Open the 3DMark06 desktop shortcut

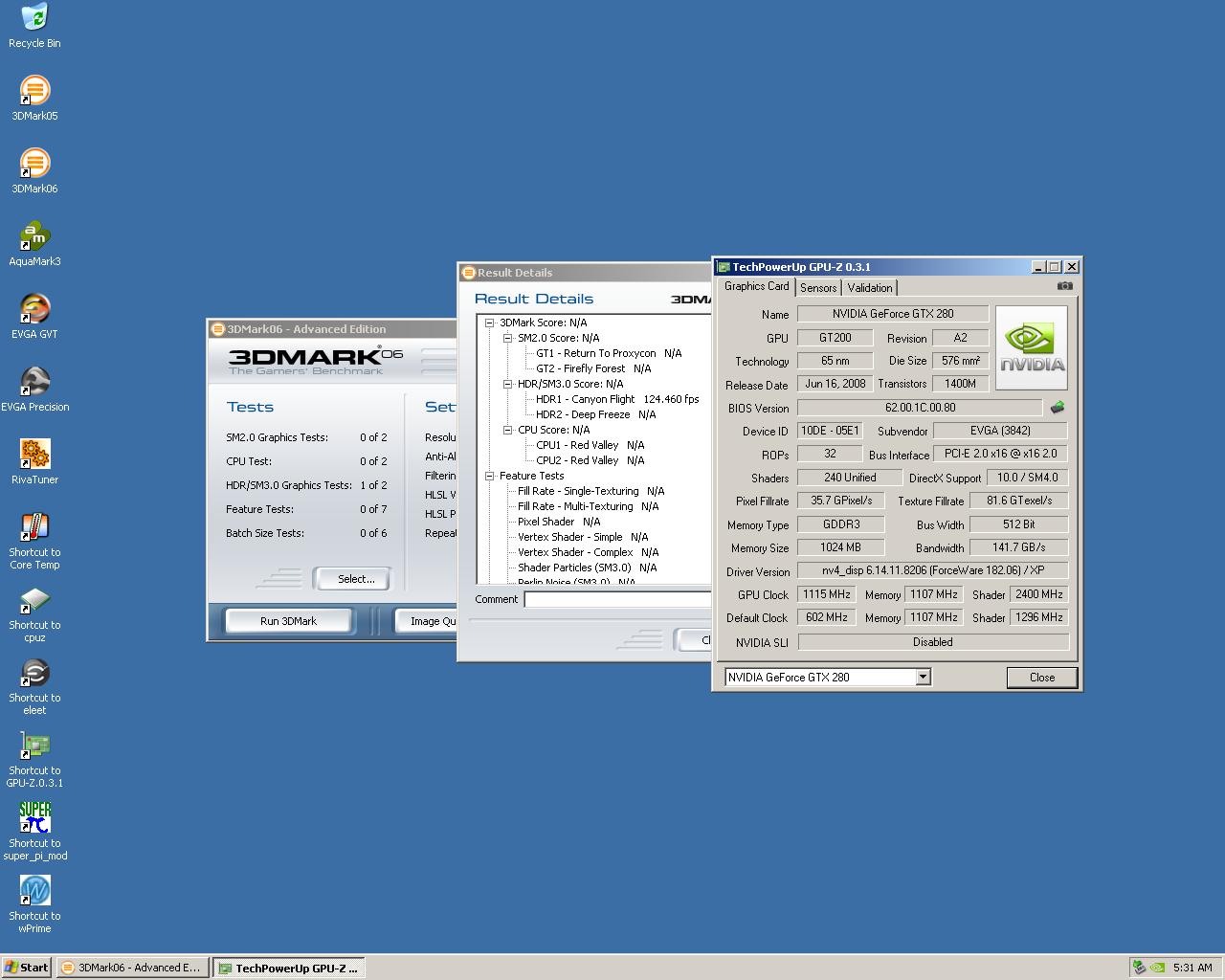click(34, 163)
